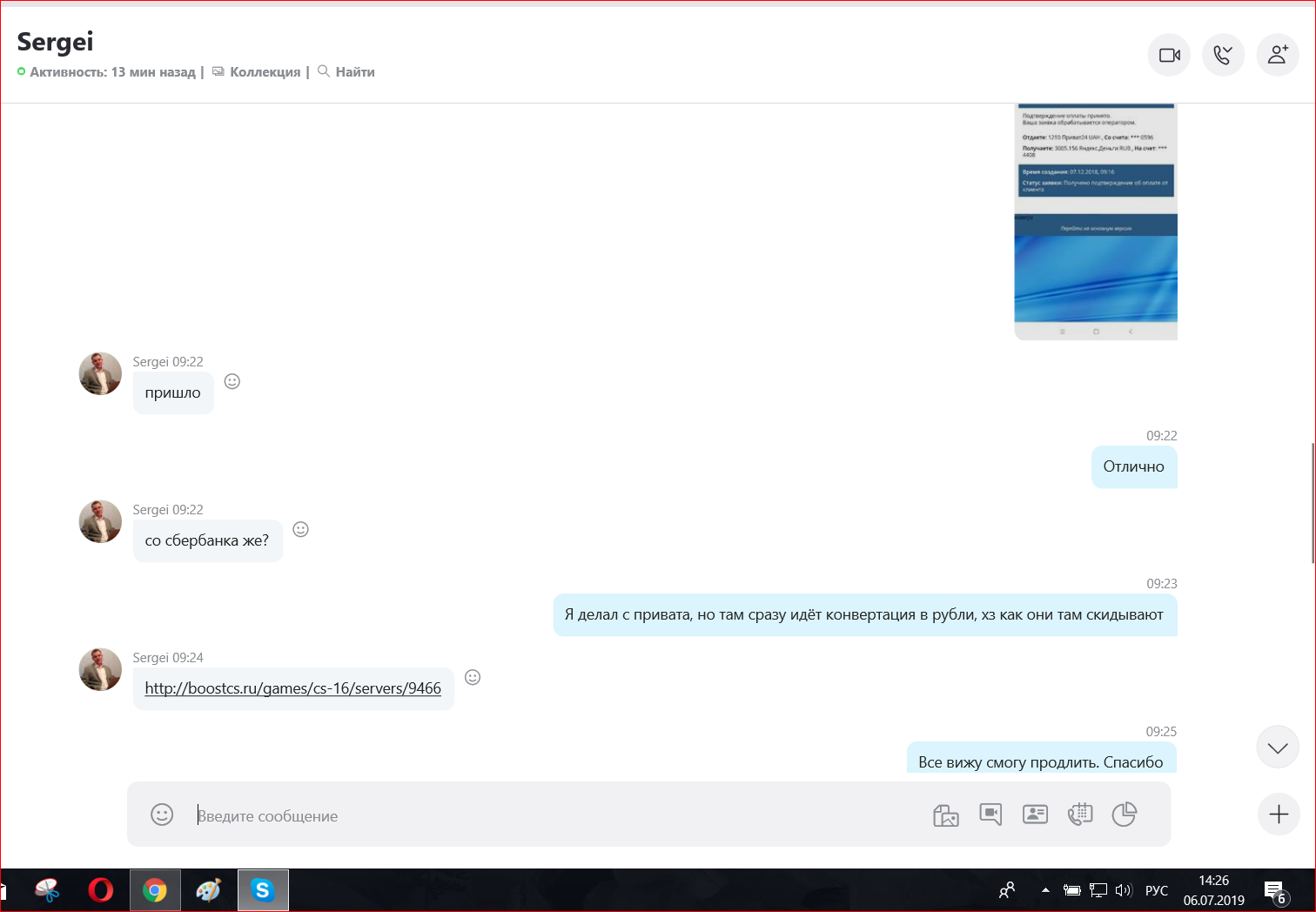The image size is (1316, 912).
Task: React to the message 'пришло'
Action: [232, 381]
